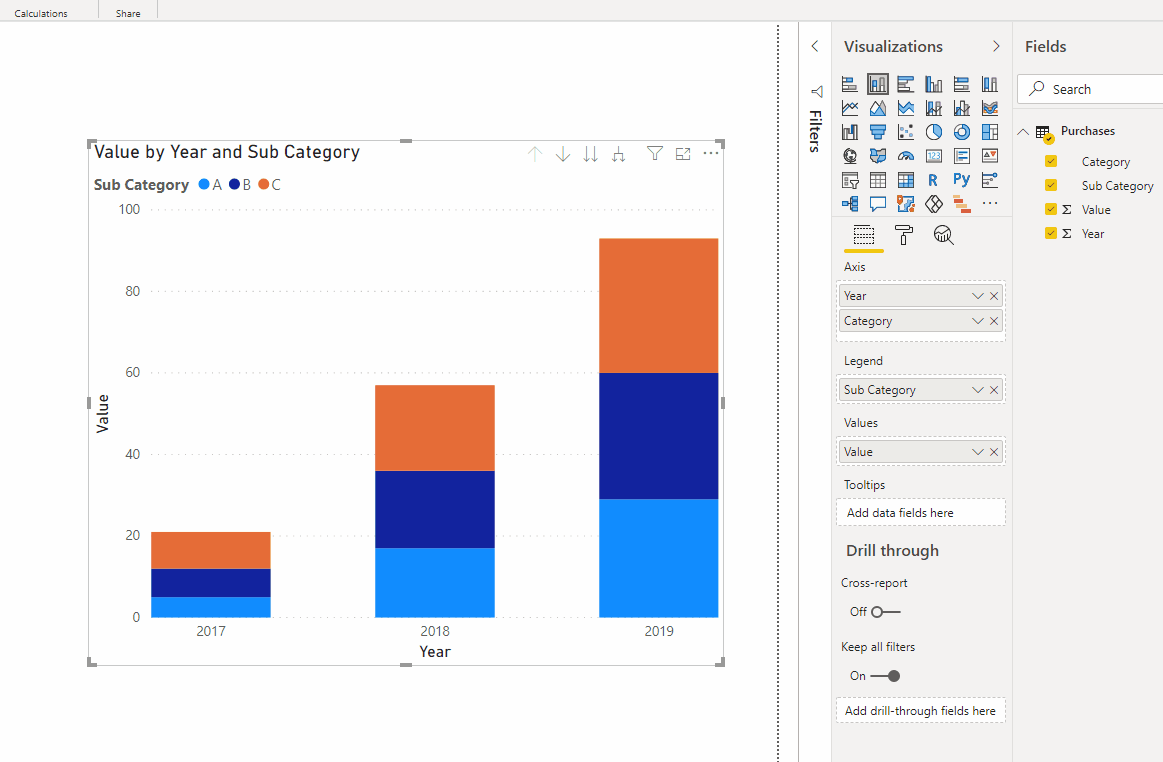Select the scatter chart visual
The height and width of the screenshot is (762, 1163).
[x=906, y=132]
